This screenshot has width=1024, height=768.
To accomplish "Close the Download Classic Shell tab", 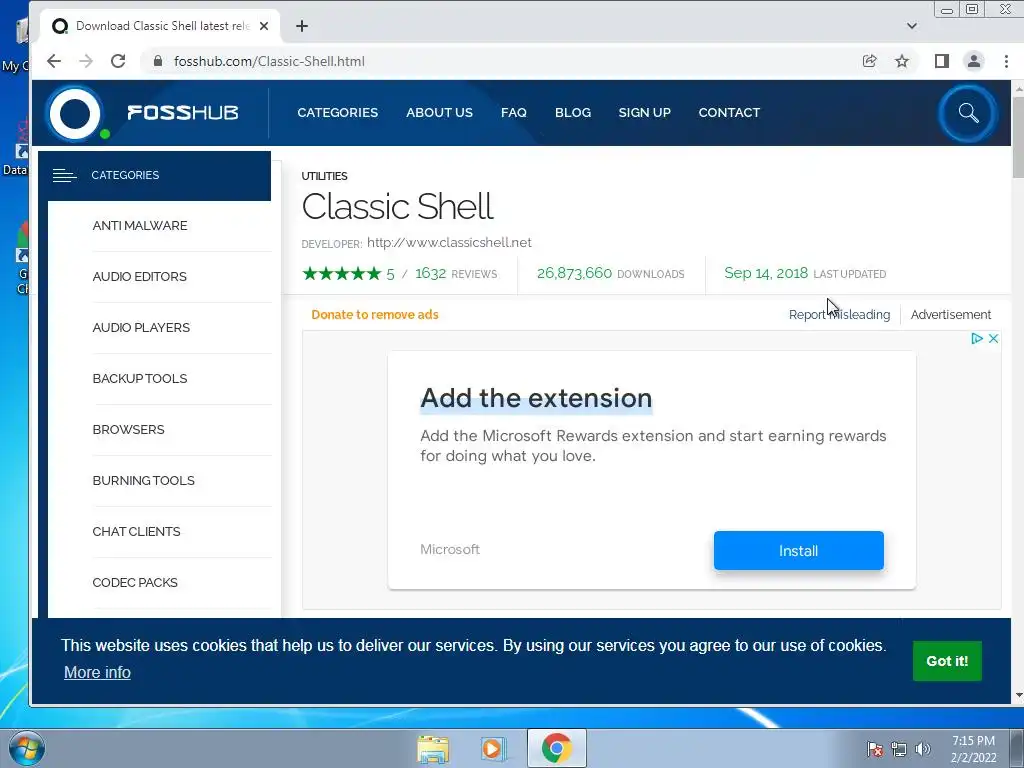I will pyautogui.click(x=264, y=26).
